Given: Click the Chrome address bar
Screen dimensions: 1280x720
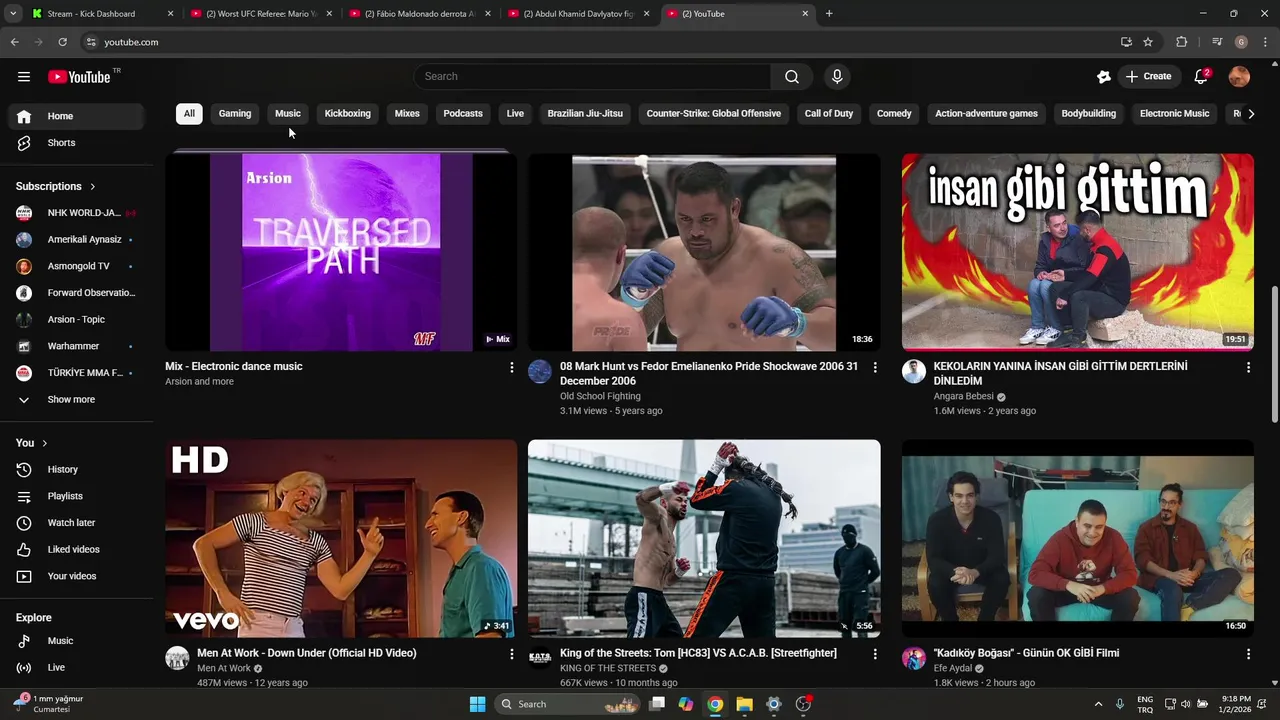Looking at the screenshot, I should (x=600, y=42).
